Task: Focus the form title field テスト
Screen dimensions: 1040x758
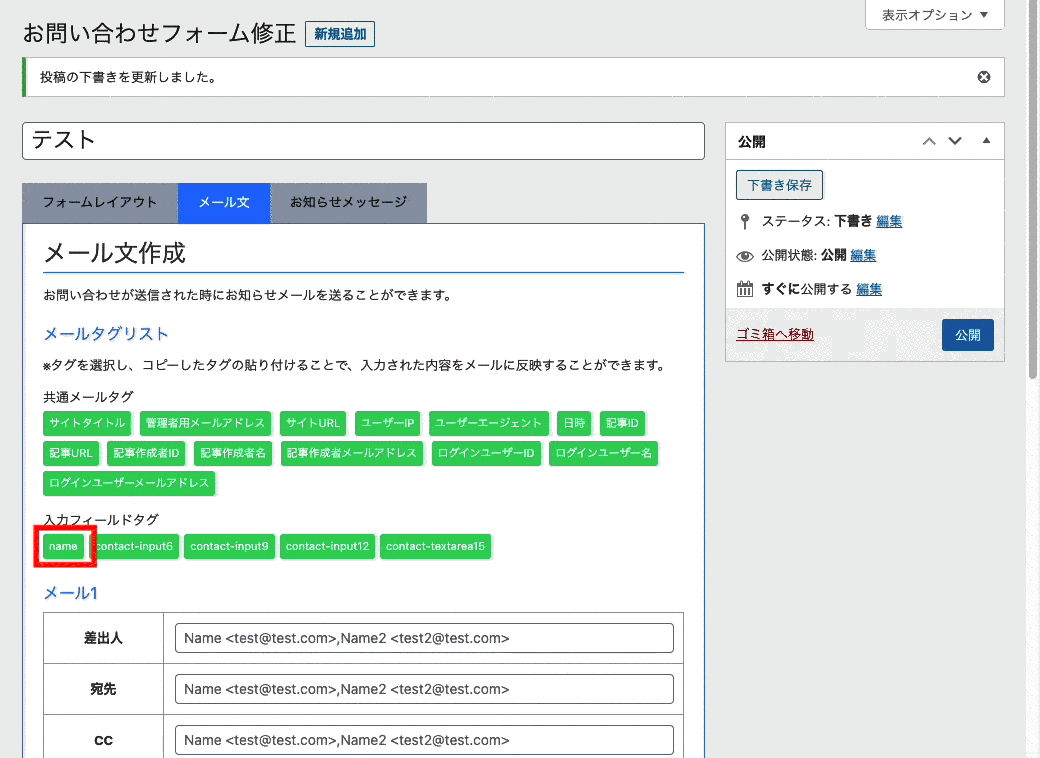Action: point(363,141)
